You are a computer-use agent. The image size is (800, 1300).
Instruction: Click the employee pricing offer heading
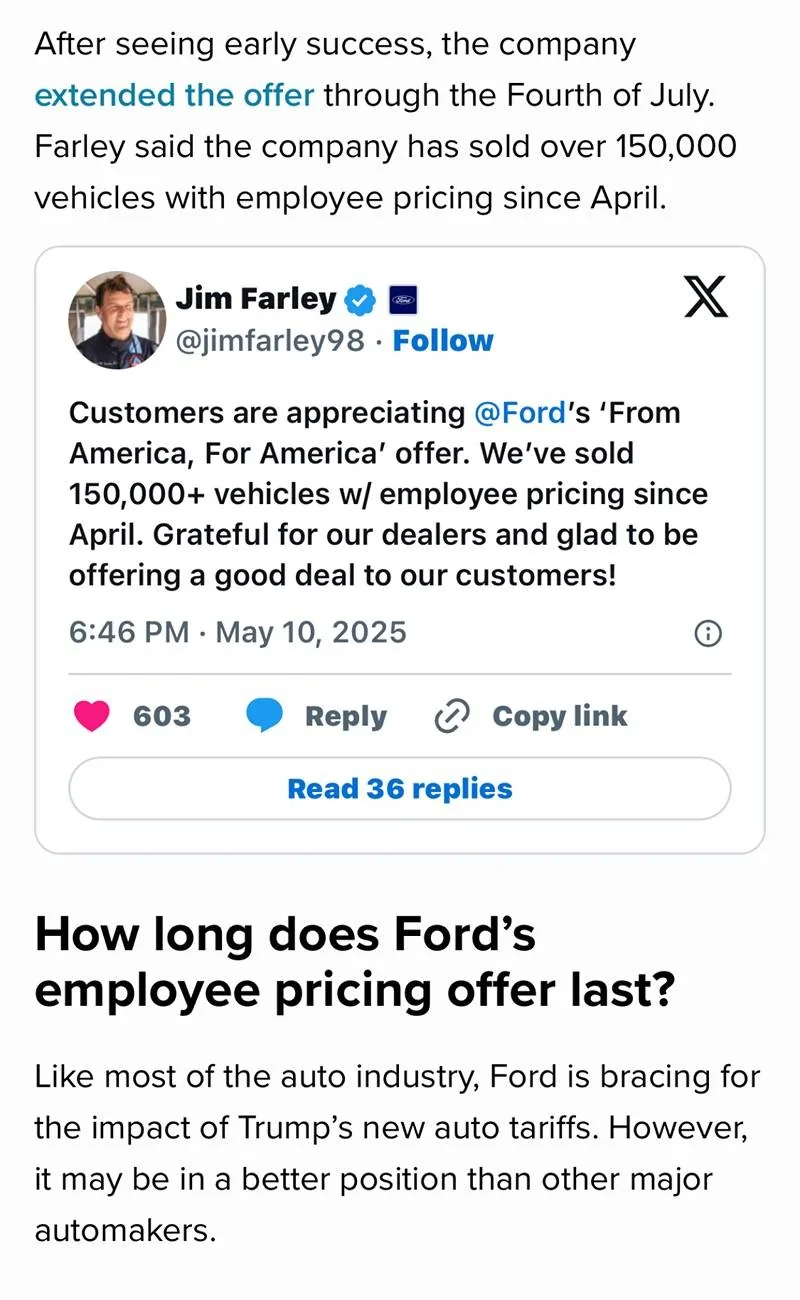click(x=355, y=962)
